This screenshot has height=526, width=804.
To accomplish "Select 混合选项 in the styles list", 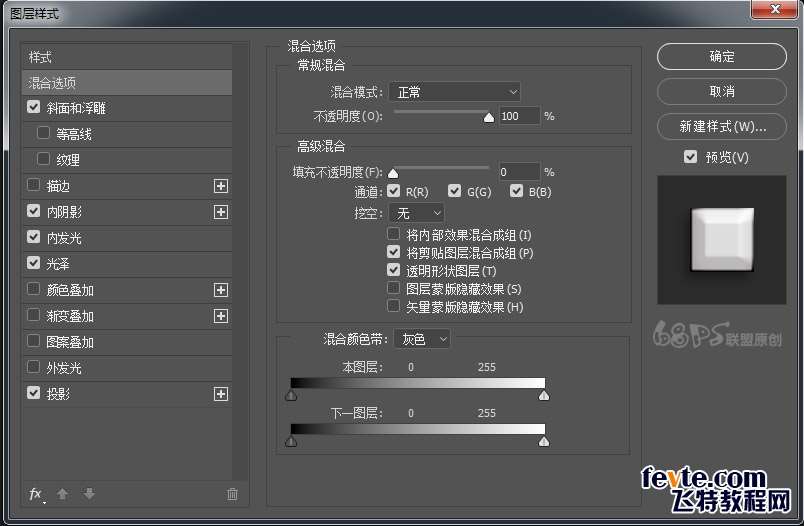I will [126, 82].
